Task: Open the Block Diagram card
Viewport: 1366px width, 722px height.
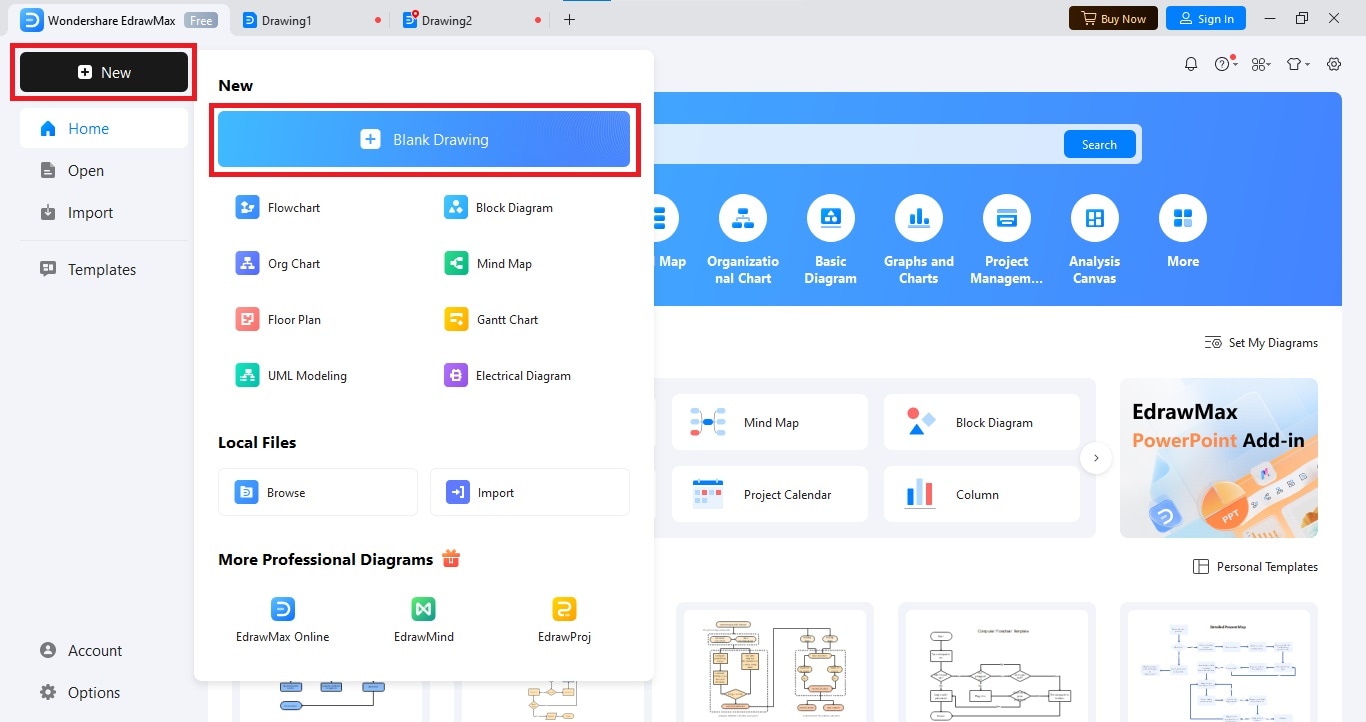Action: coord(982,422)
